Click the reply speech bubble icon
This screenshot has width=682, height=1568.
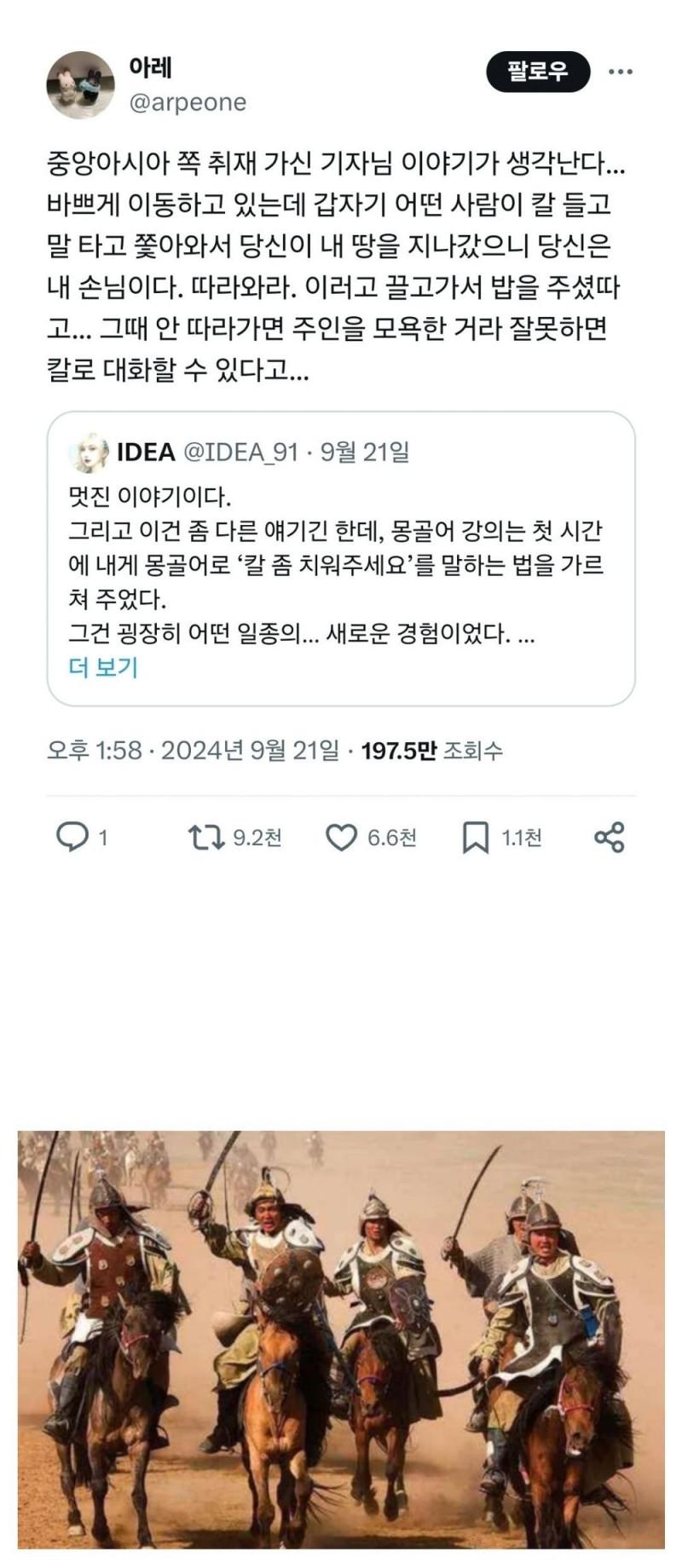[72, 837]
